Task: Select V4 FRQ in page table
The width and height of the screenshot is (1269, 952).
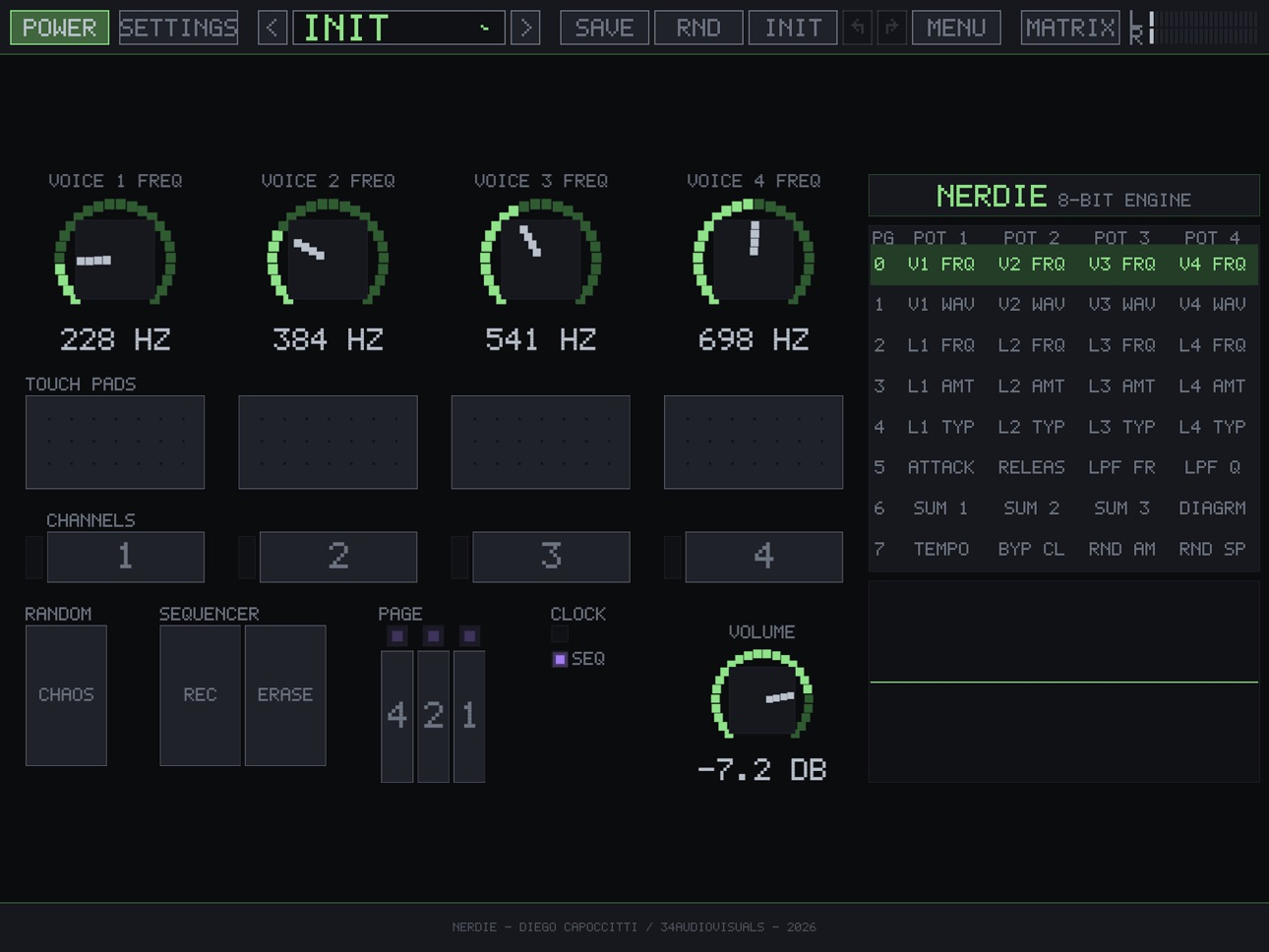Action: 1212,264
